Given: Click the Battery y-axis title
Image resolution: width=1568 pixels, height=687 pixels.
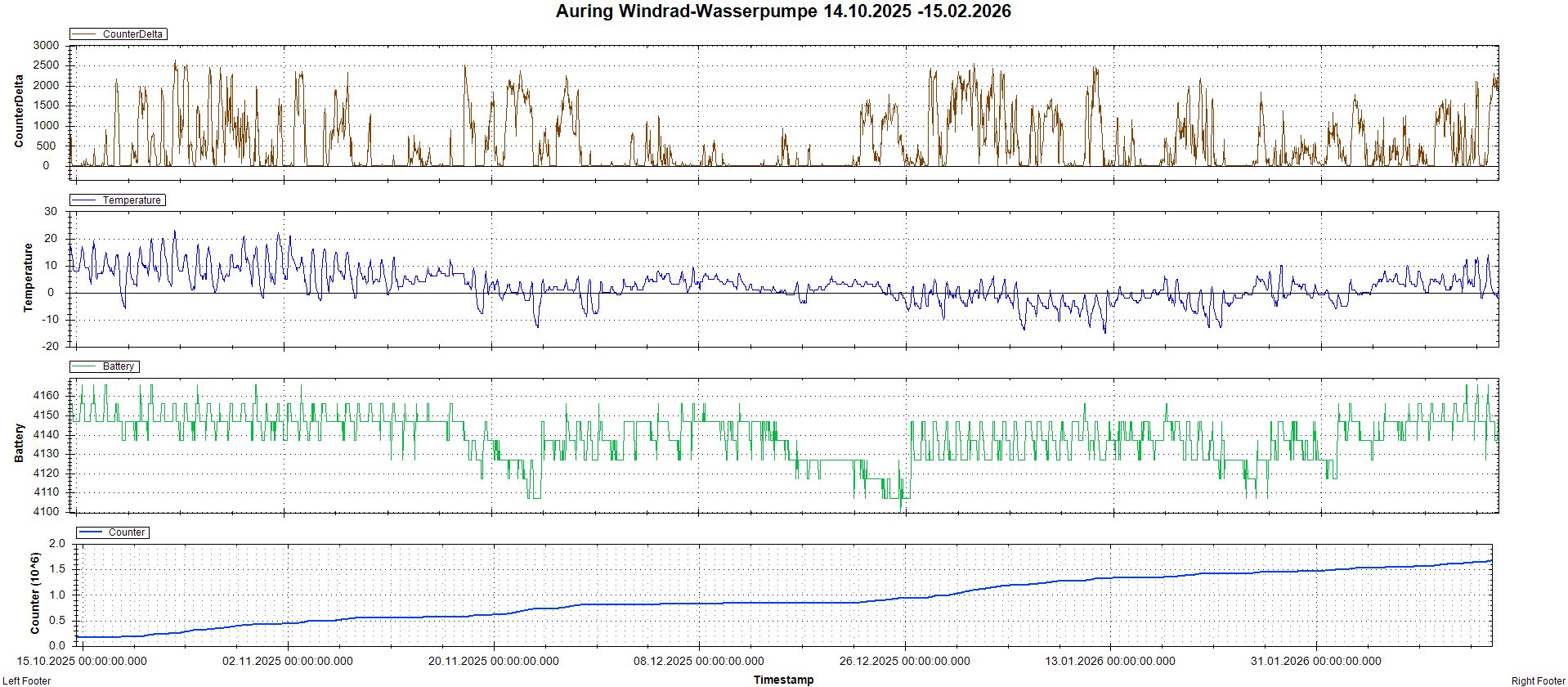Looking at the screenshot, I should tap(19, 443).
